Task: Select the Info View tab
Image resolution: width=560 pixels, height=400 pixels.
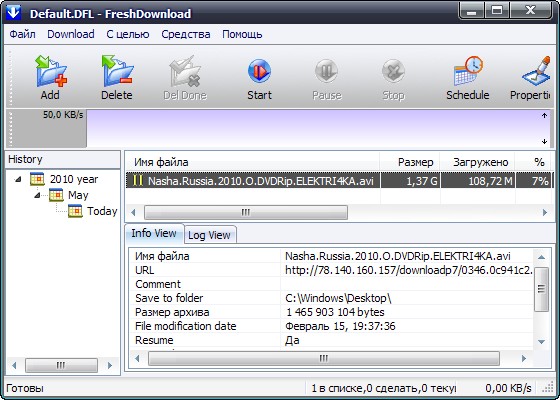Action: [x=154, y=233]
